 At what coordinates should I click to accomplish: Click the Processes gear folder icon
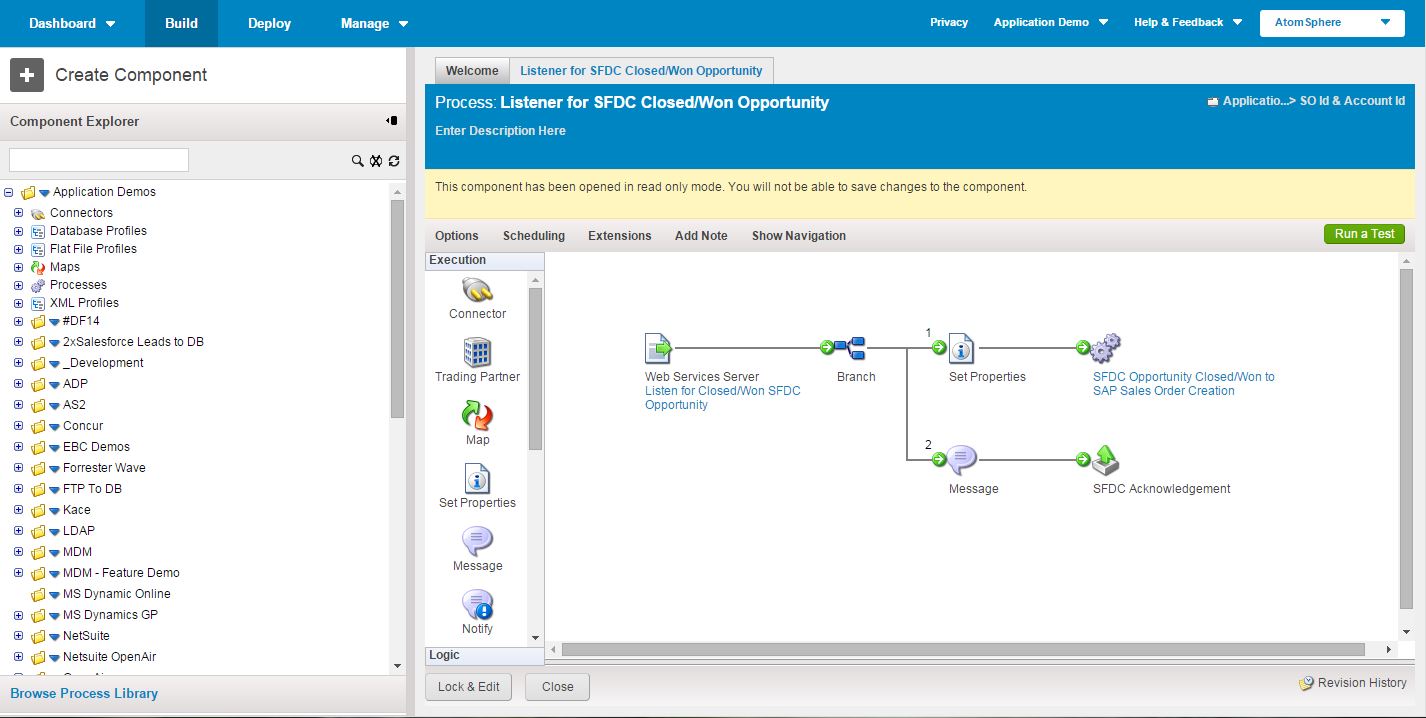point(38,285)
